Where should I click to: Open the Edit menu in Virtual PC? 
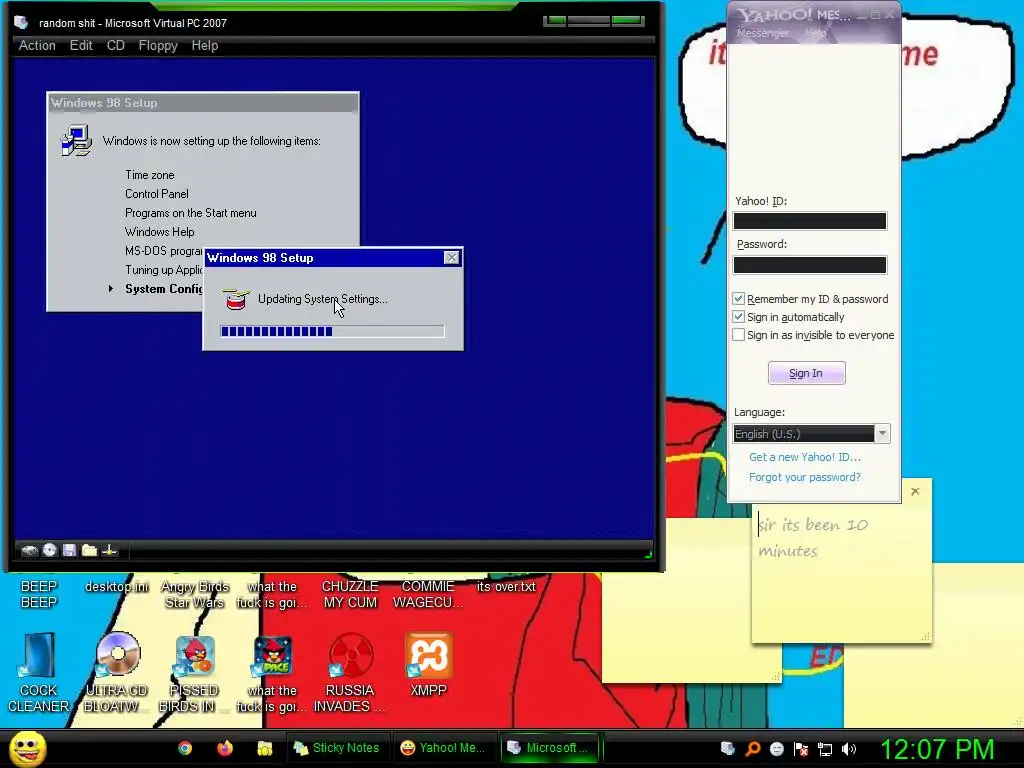tap(81, 46)
